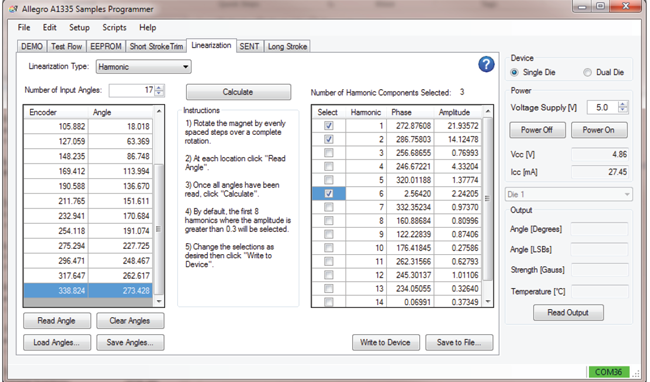Click the Encoder column header
This screenshot has height=382, width=650.
click(56, 112)
